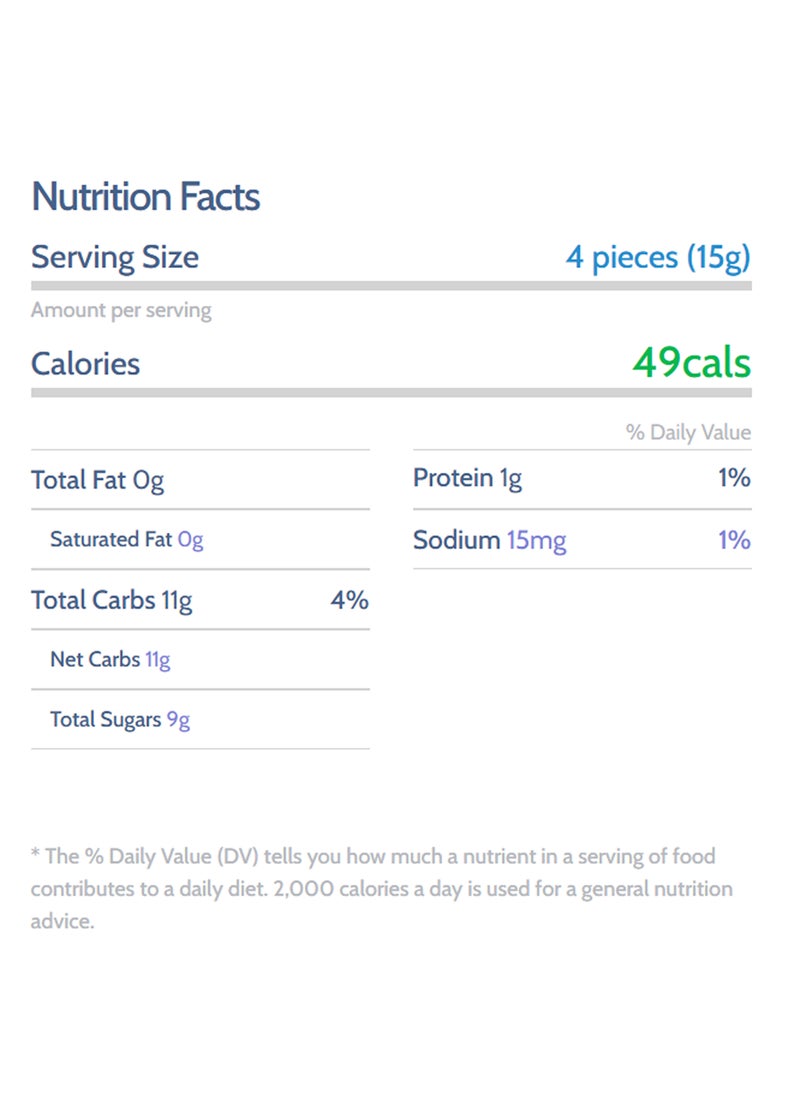Click the 1% daily value for protein
The image size is (800, 1100).
(x=734, y=478)
